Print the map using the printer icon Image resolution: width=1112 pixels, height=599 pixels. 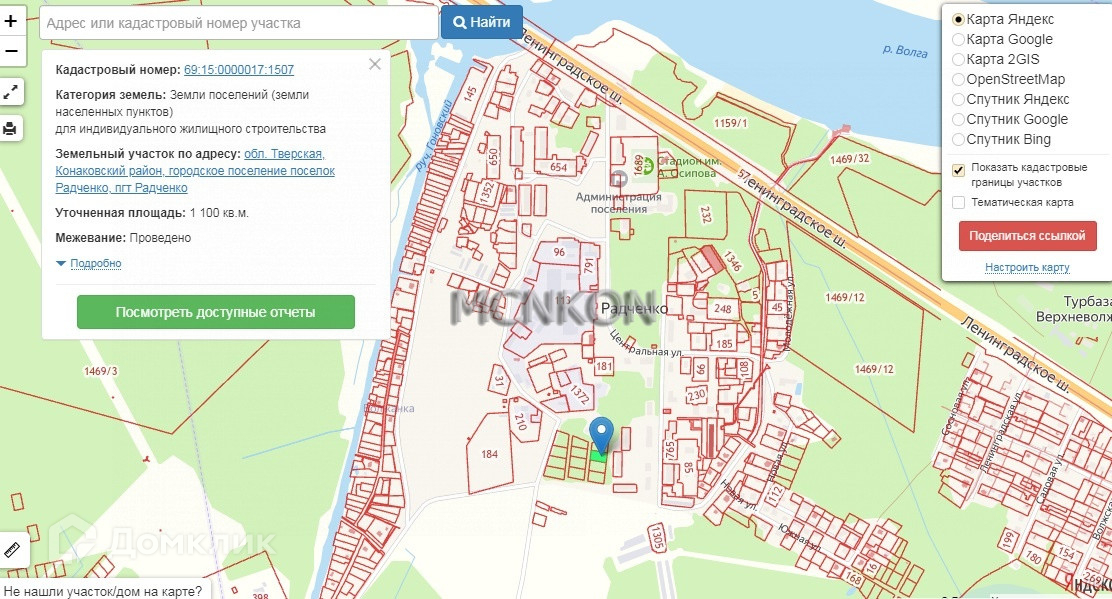tap(11, 128)
